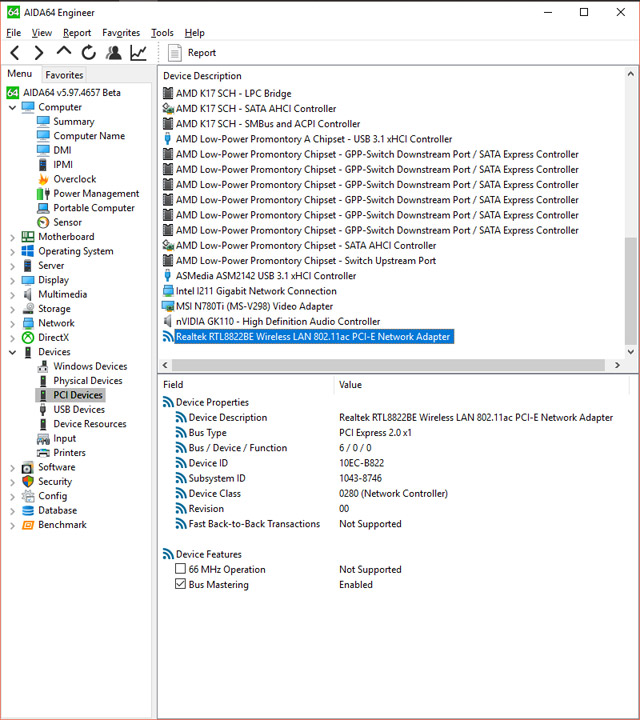Click the Report toolbar button label

pyautogui.click(x=202, y=53)
